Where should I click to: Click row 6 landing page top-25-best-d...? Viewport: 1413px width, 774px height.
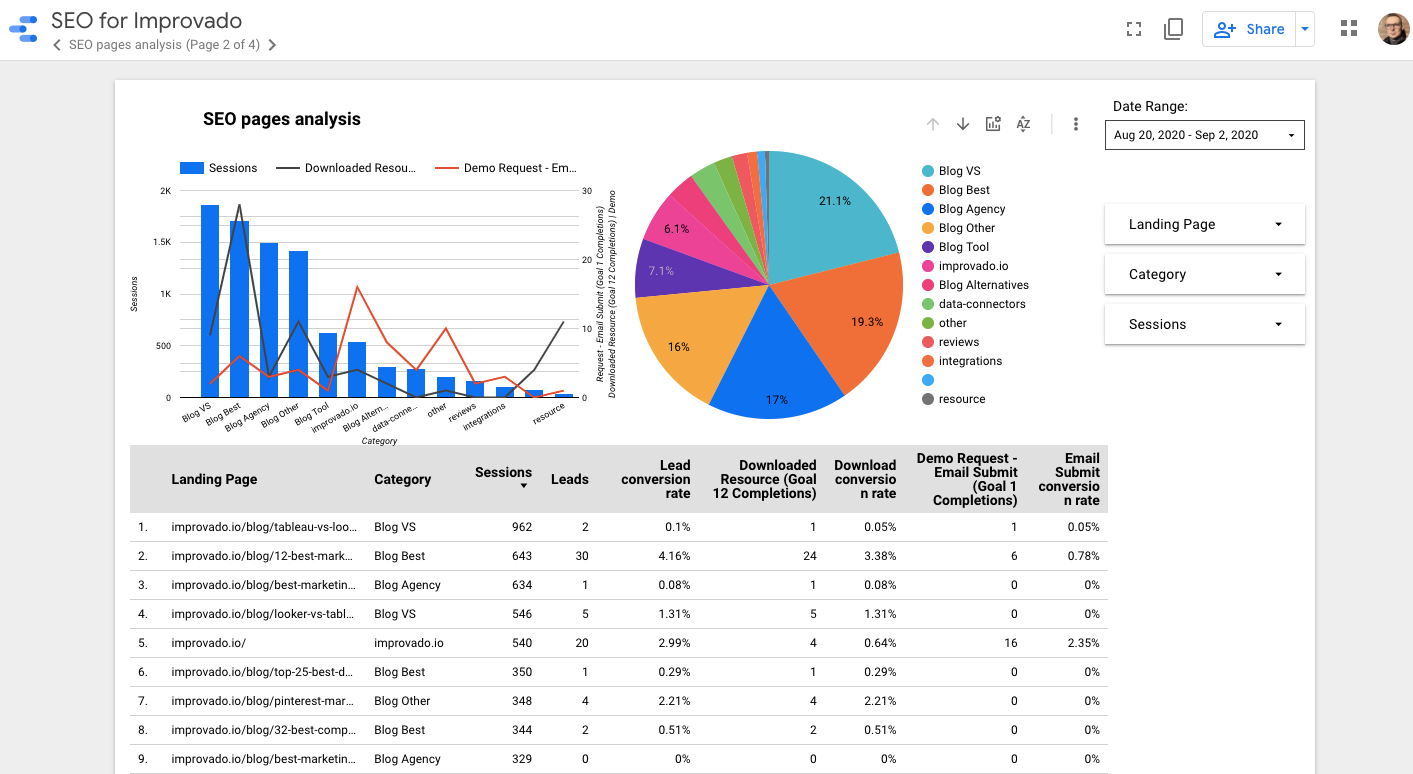coord(264,672)
